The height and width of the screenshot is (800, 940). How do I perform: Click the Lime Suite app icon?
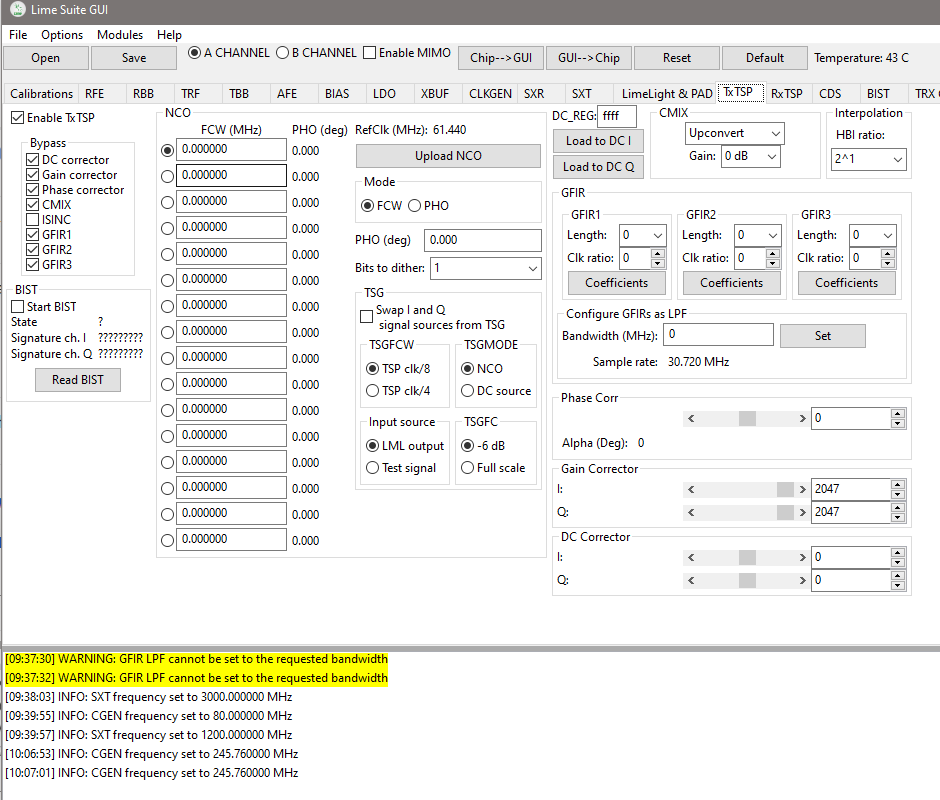[x=17, y=12]
